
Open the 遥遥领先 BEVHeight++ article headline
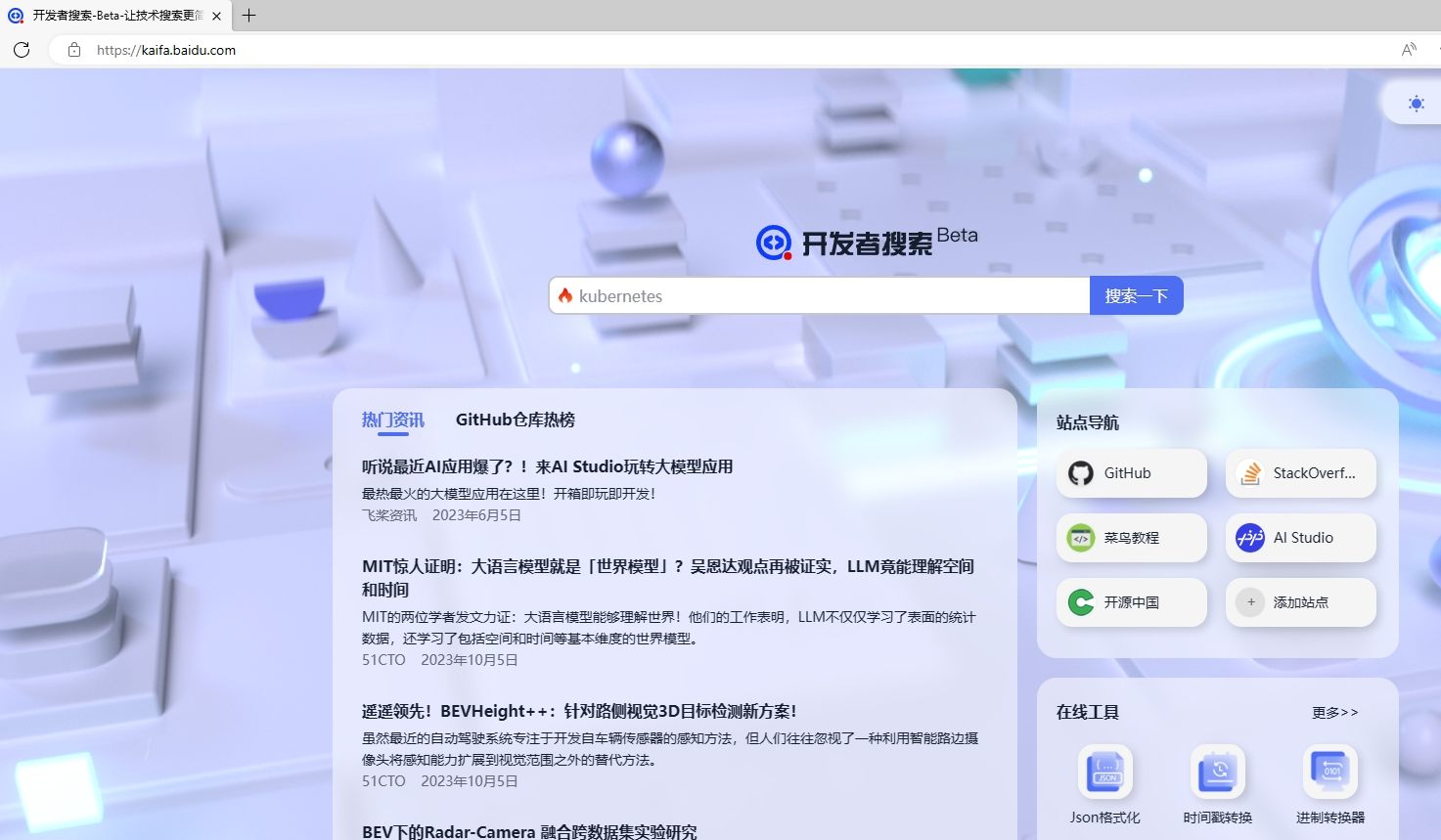[579, 711]
